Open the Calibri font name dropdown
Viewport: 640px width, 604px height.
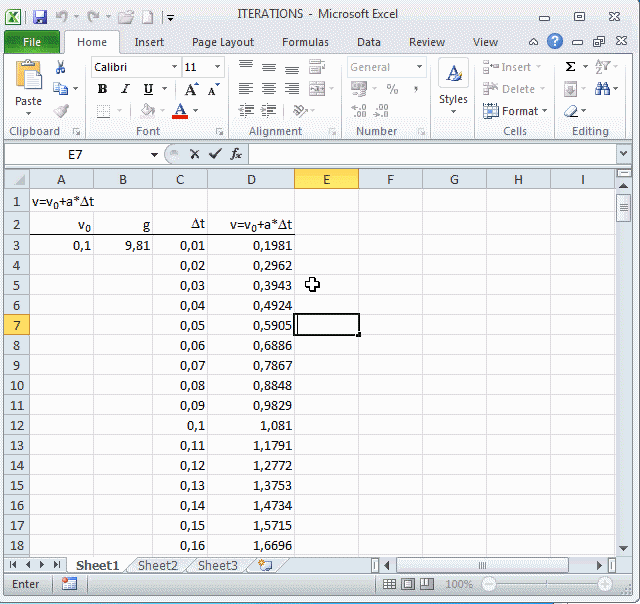174,67
